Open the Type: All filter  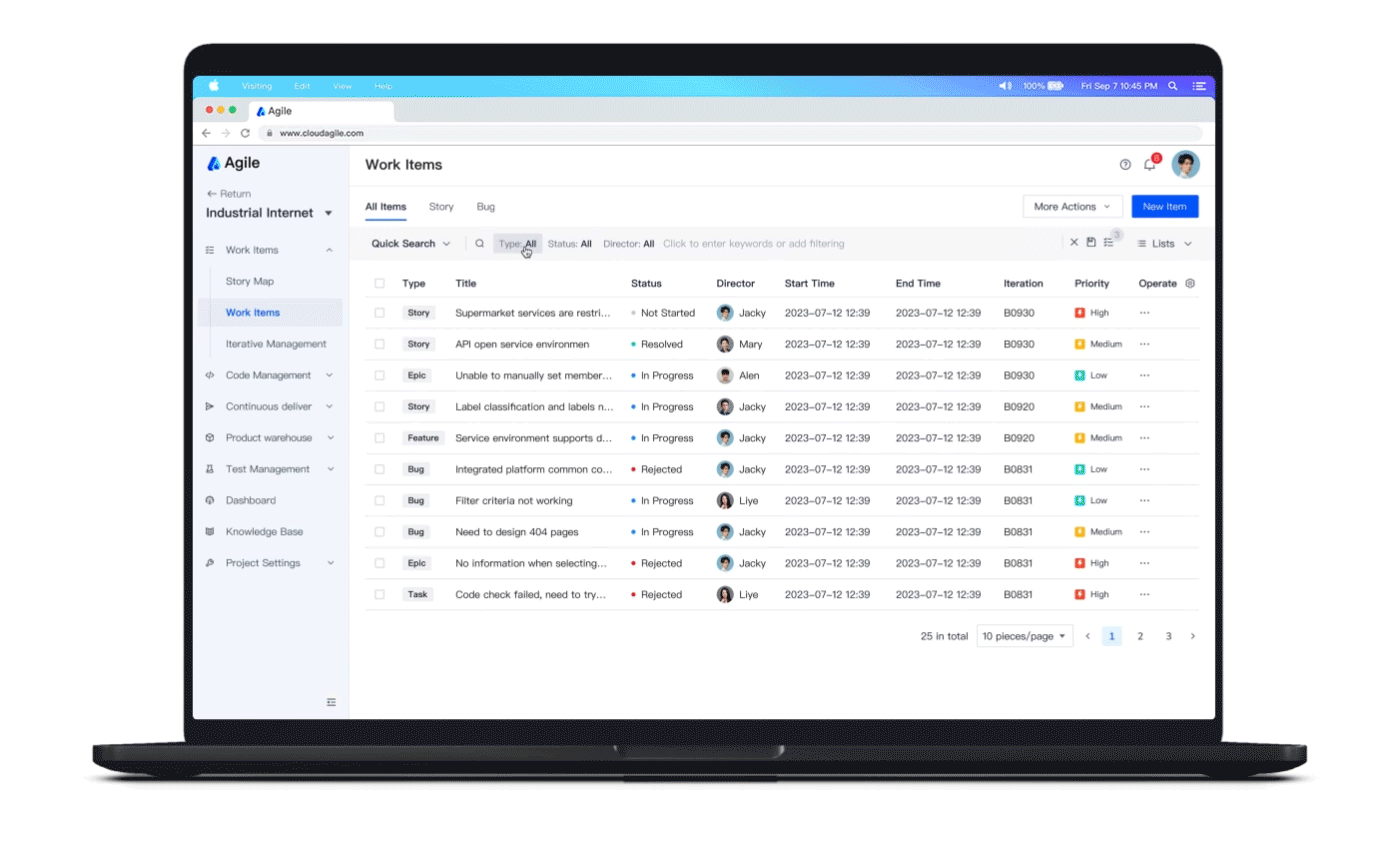pos(517,243)
